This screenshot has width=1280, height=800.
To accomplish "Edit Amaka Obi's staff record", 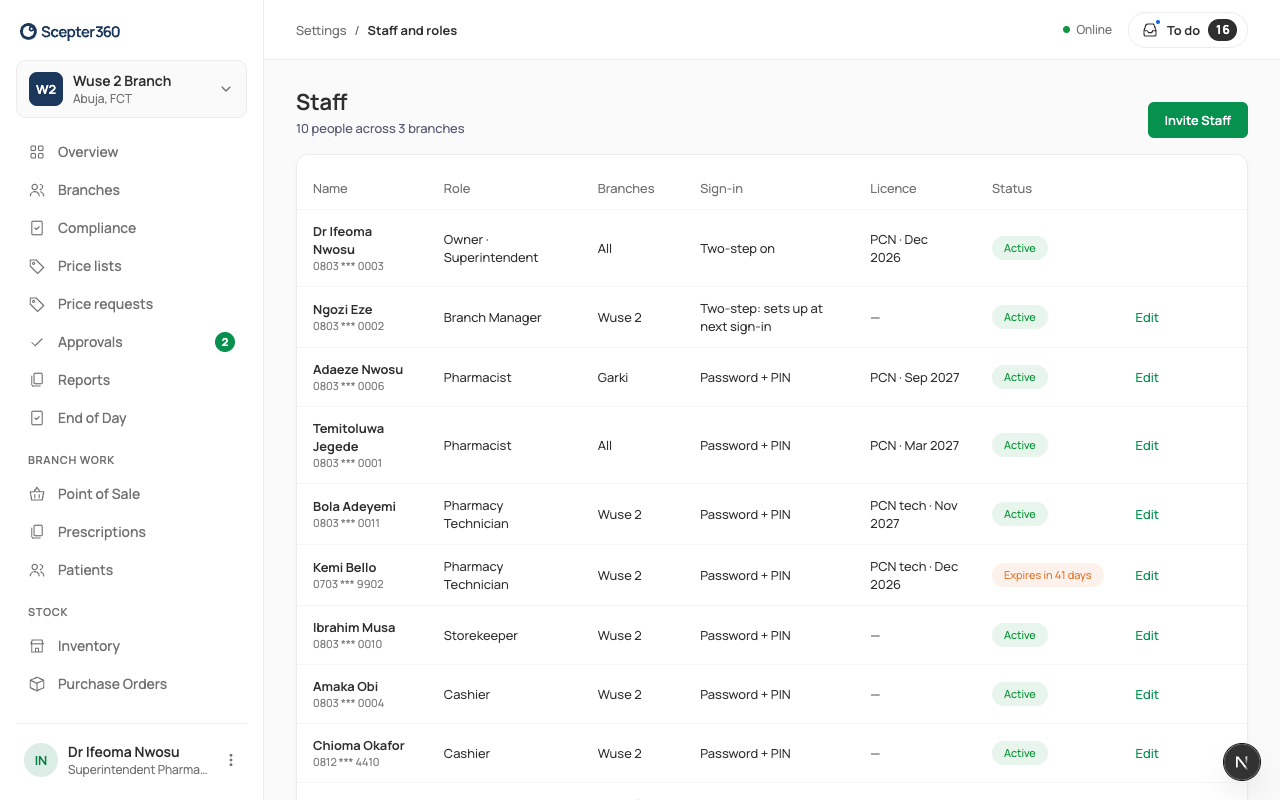I will 1147,694.
